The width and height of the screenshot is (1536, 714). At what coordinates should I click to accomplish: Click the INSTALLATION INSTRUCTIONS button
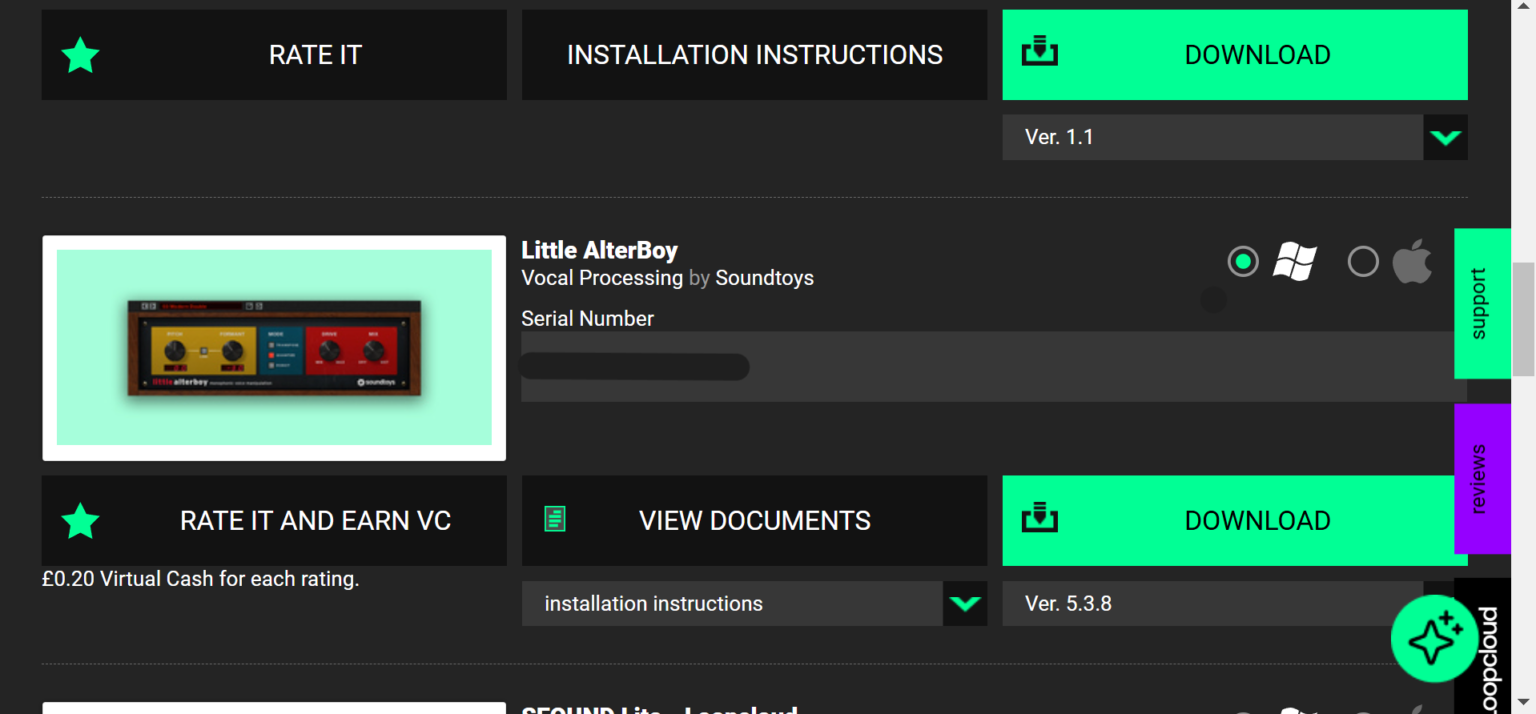pos(754,55)
